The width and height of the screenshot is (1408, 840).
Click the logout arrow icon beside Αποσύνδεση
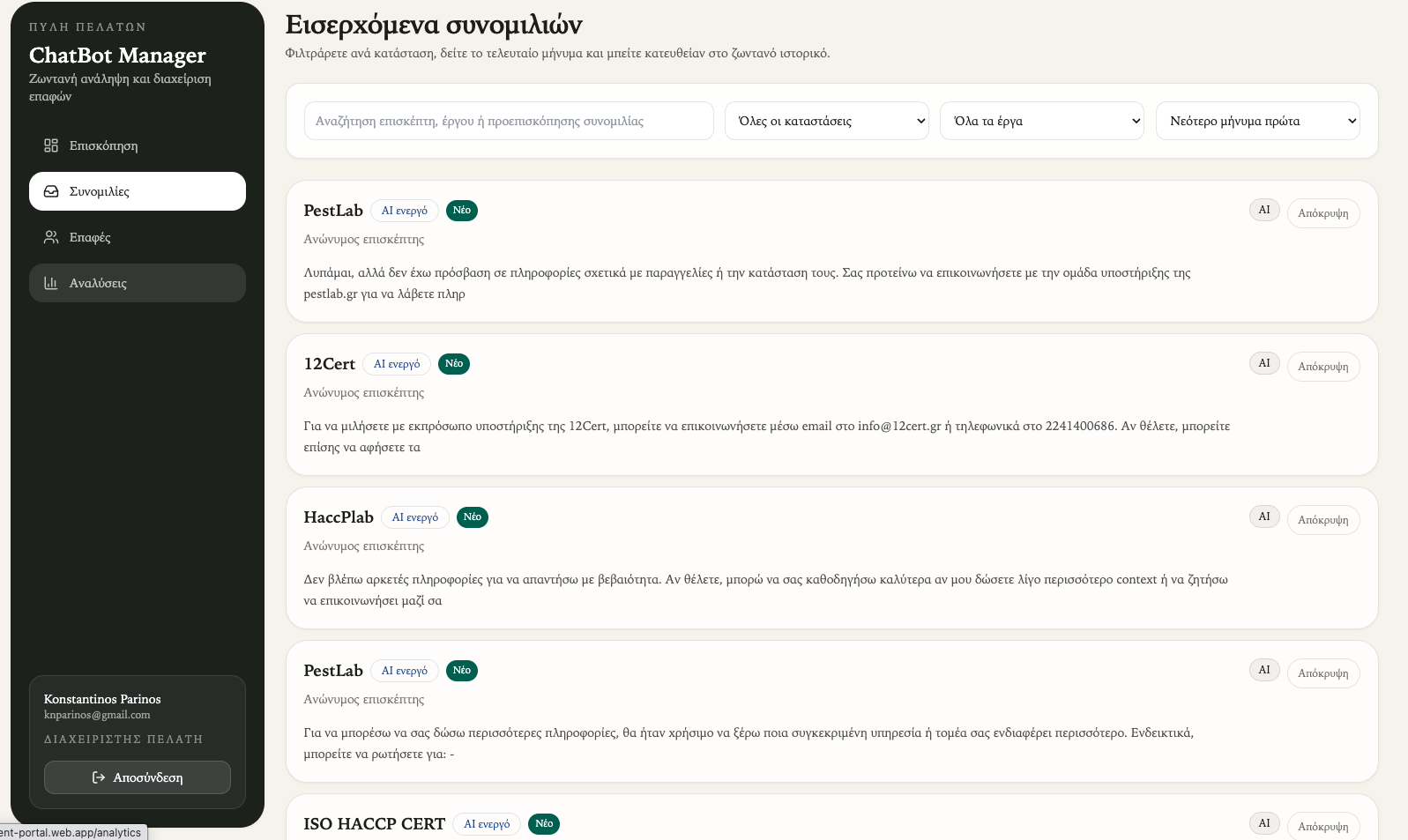[x=99, y=777]
